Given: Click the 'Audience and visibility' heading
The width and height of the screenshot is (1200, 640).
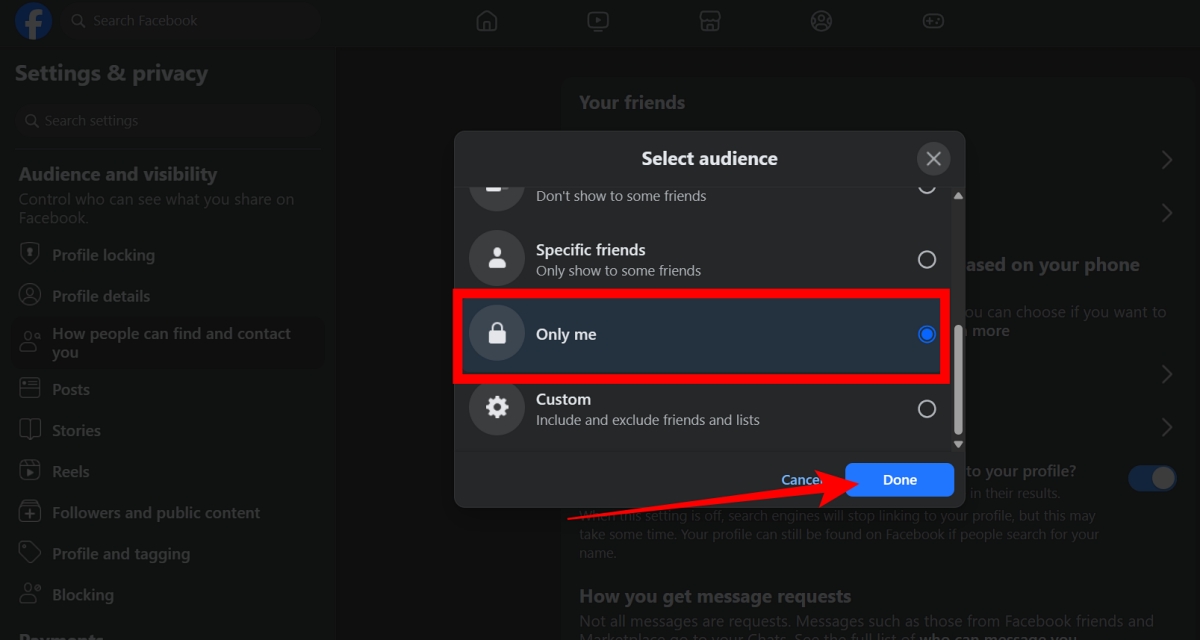Looking at the screenshot, I should click(x=118, y=174).
